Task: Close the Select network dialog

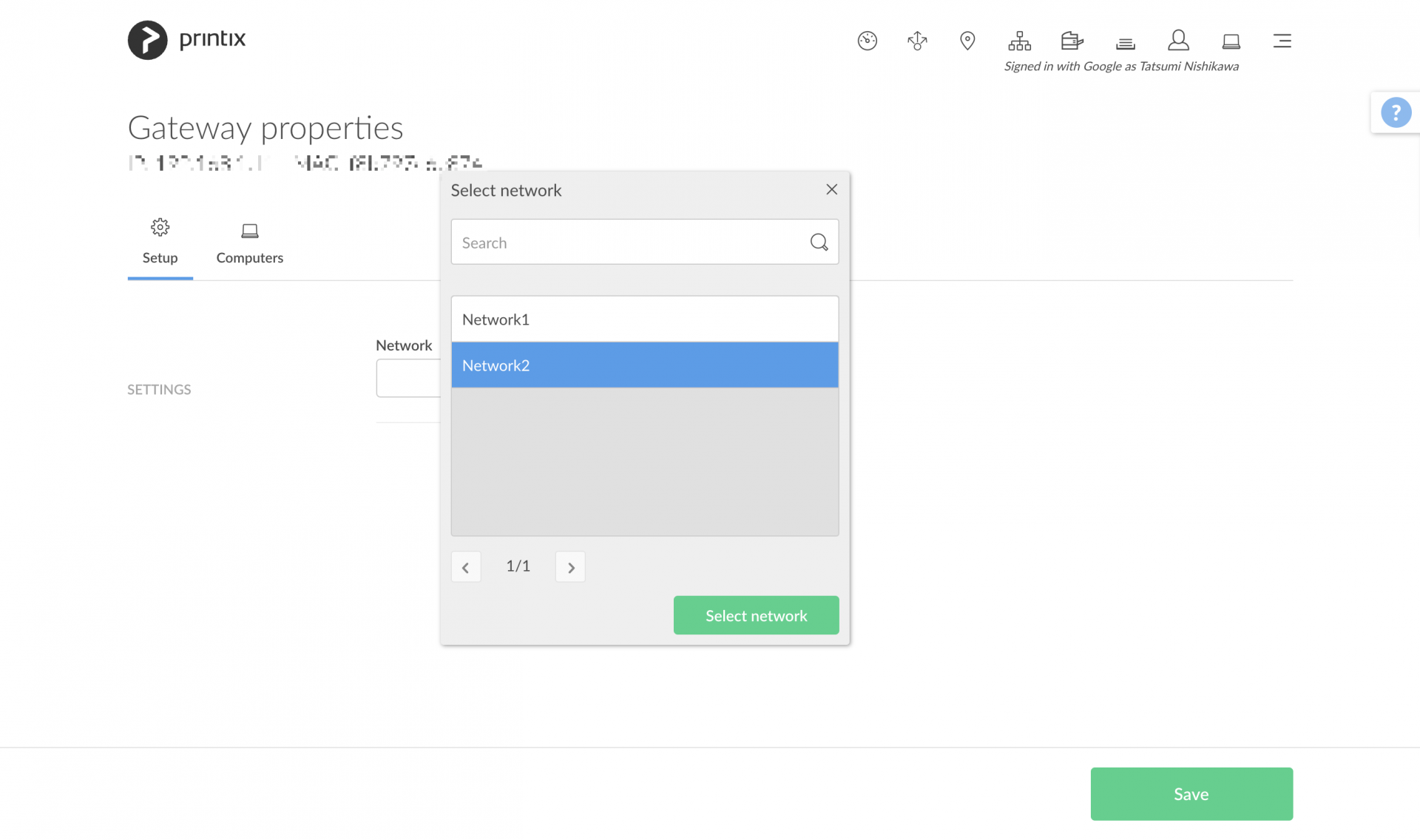Action: (x=831, y=189)
